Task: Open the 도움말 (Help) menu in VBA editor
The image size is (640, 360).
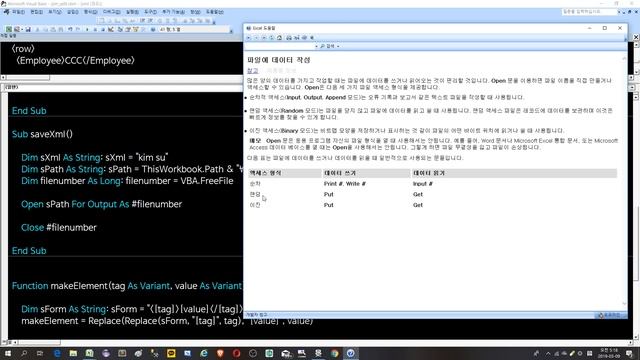Action: [214, 12]
